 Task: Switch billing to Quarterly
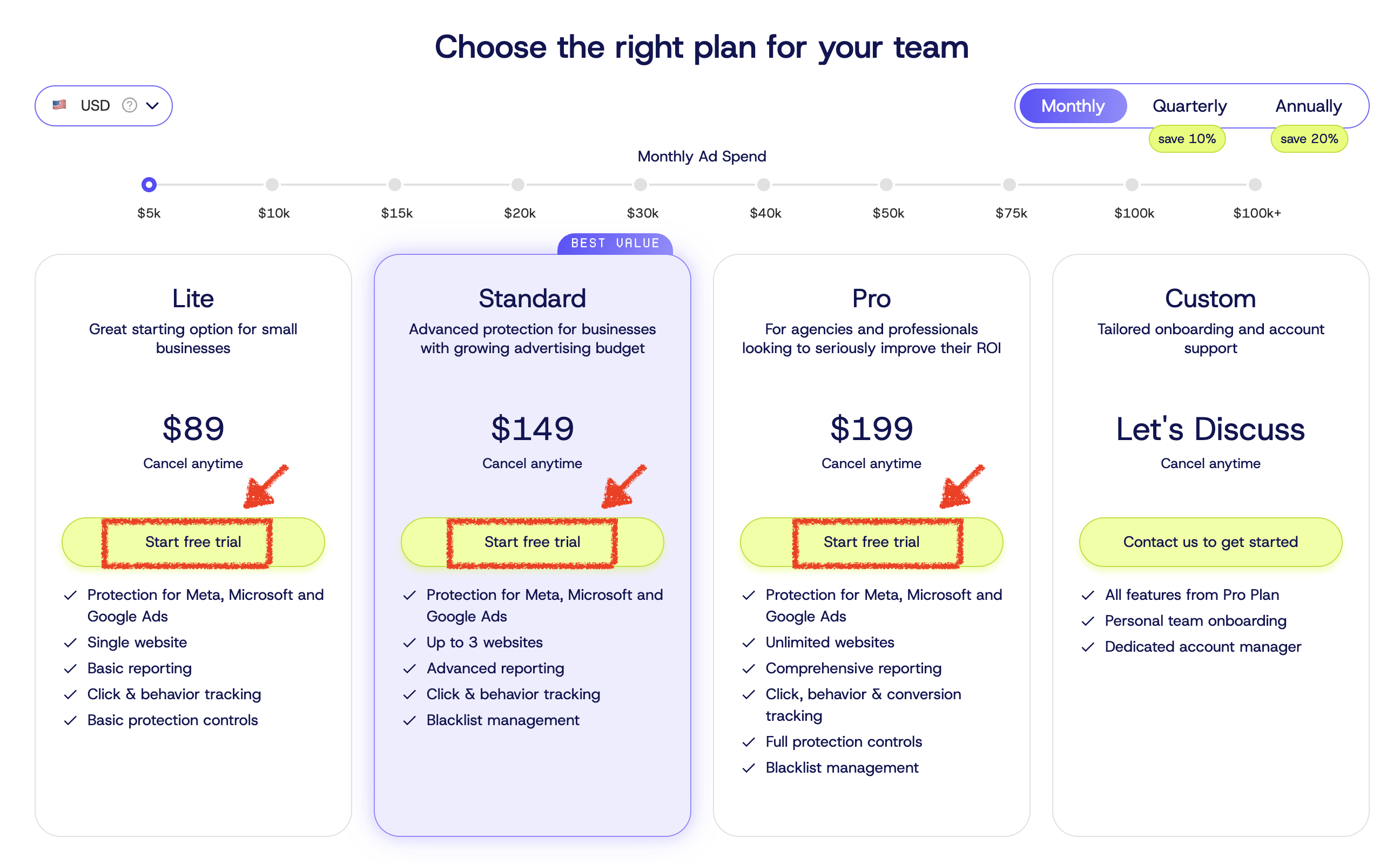click(1189, 106)
